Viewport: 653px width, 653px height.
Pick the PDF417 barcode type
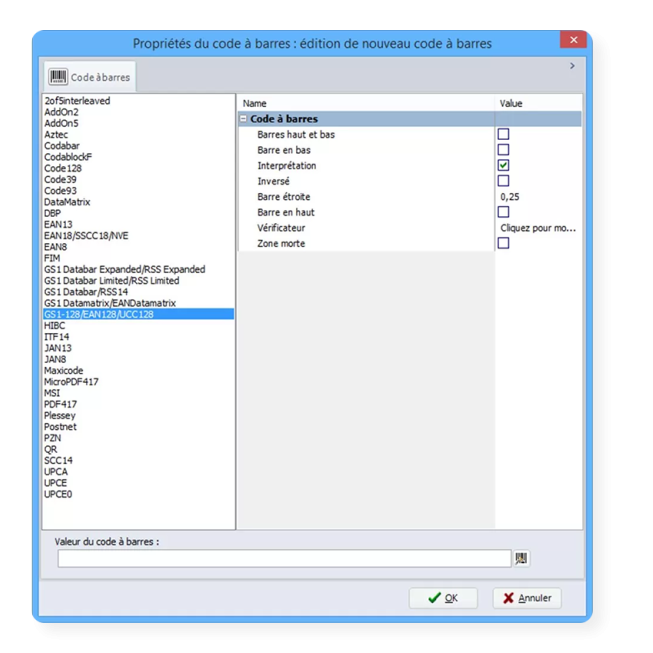click(x=60, y=404)
